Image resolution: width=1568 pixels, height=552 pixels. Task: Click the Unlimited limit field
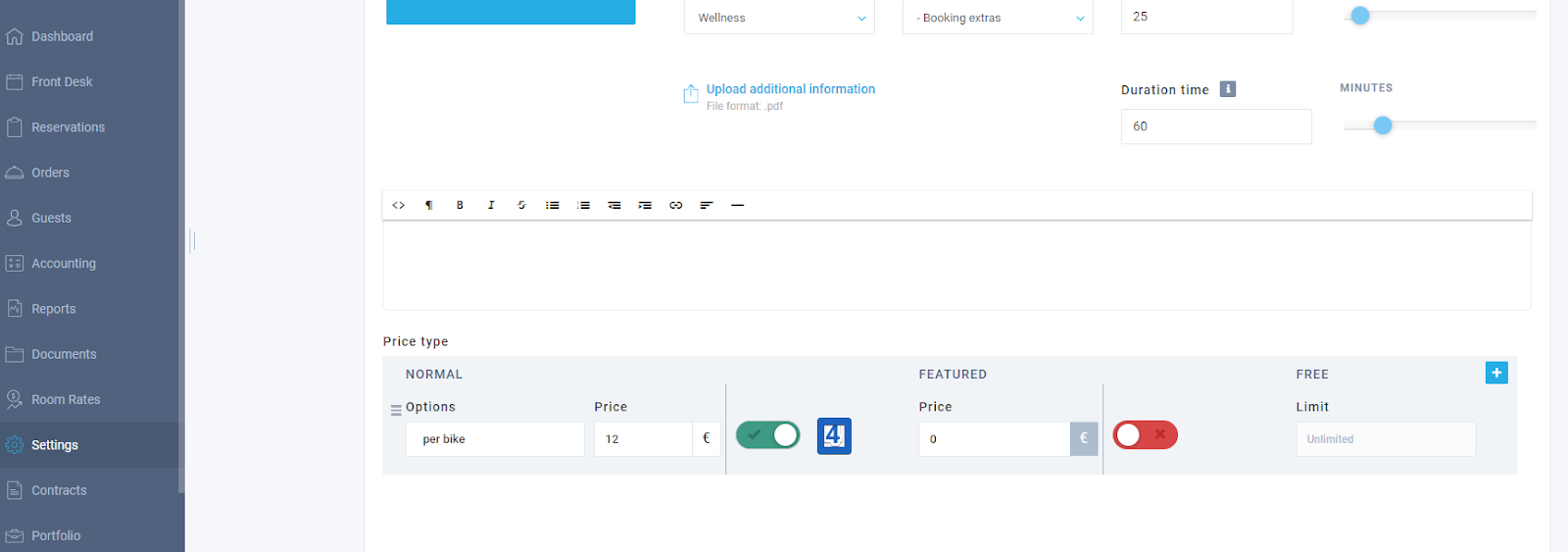tap(1386, 439)
